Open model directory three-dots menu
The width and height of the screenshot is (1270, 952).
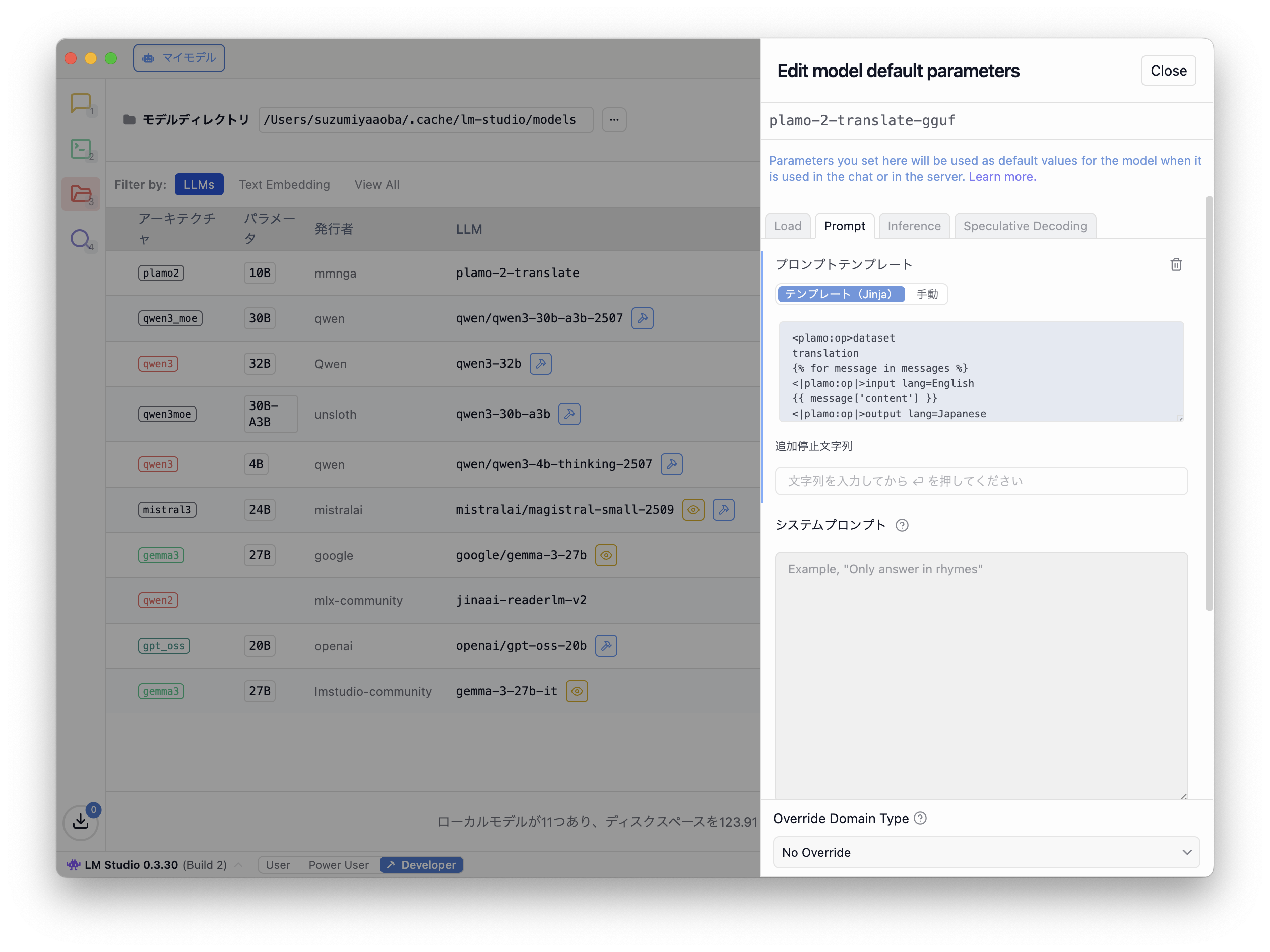coord(614,120)
